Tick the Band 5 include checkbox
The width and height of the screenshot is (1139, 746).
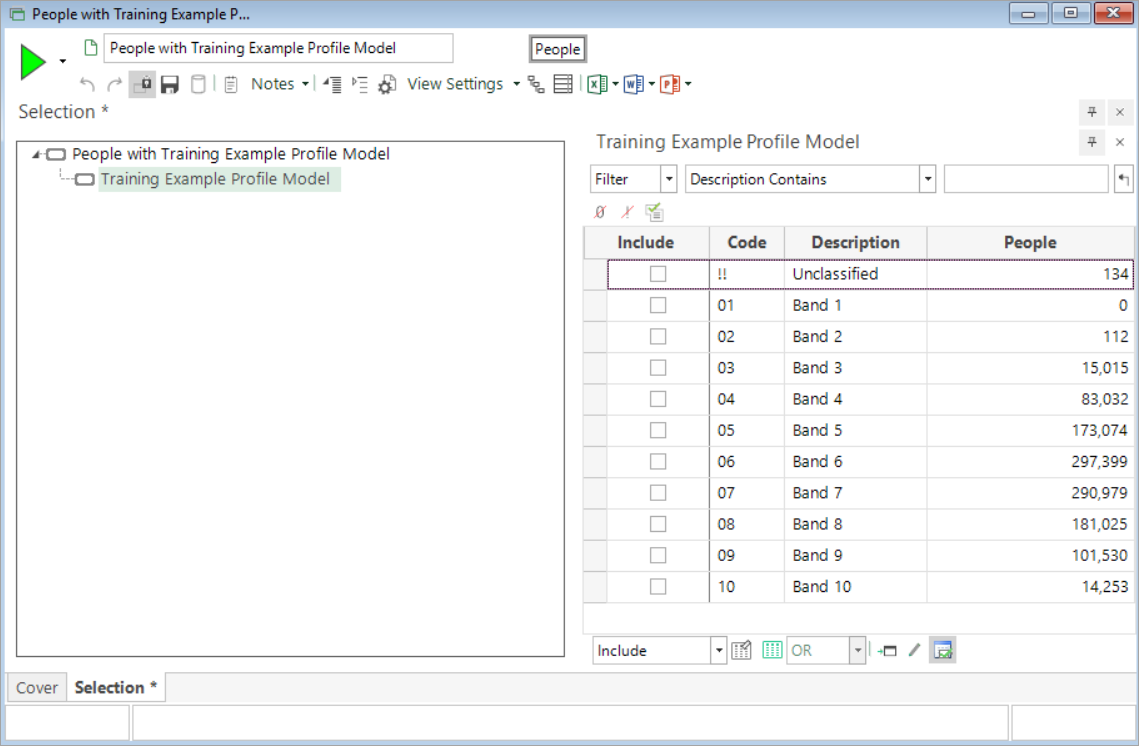tap(658, 430)
